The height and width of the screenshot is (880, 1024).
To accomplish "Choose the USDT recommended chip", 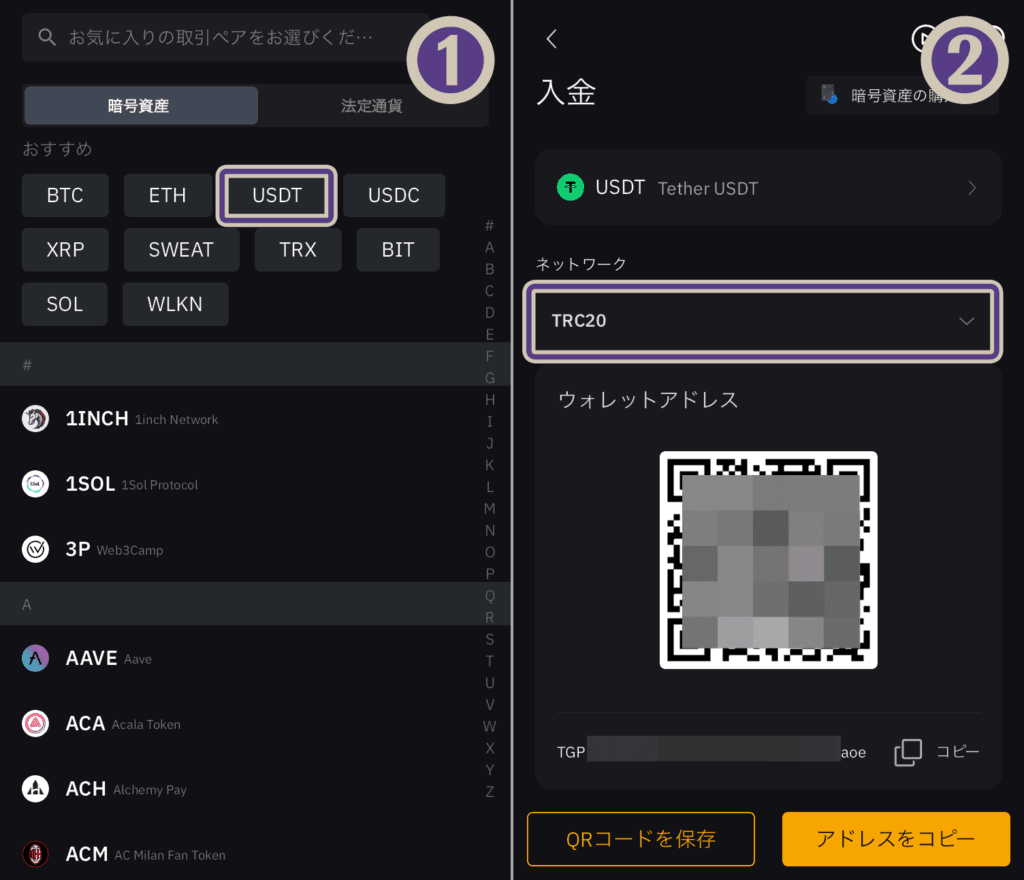I will (x=277, y=195).
